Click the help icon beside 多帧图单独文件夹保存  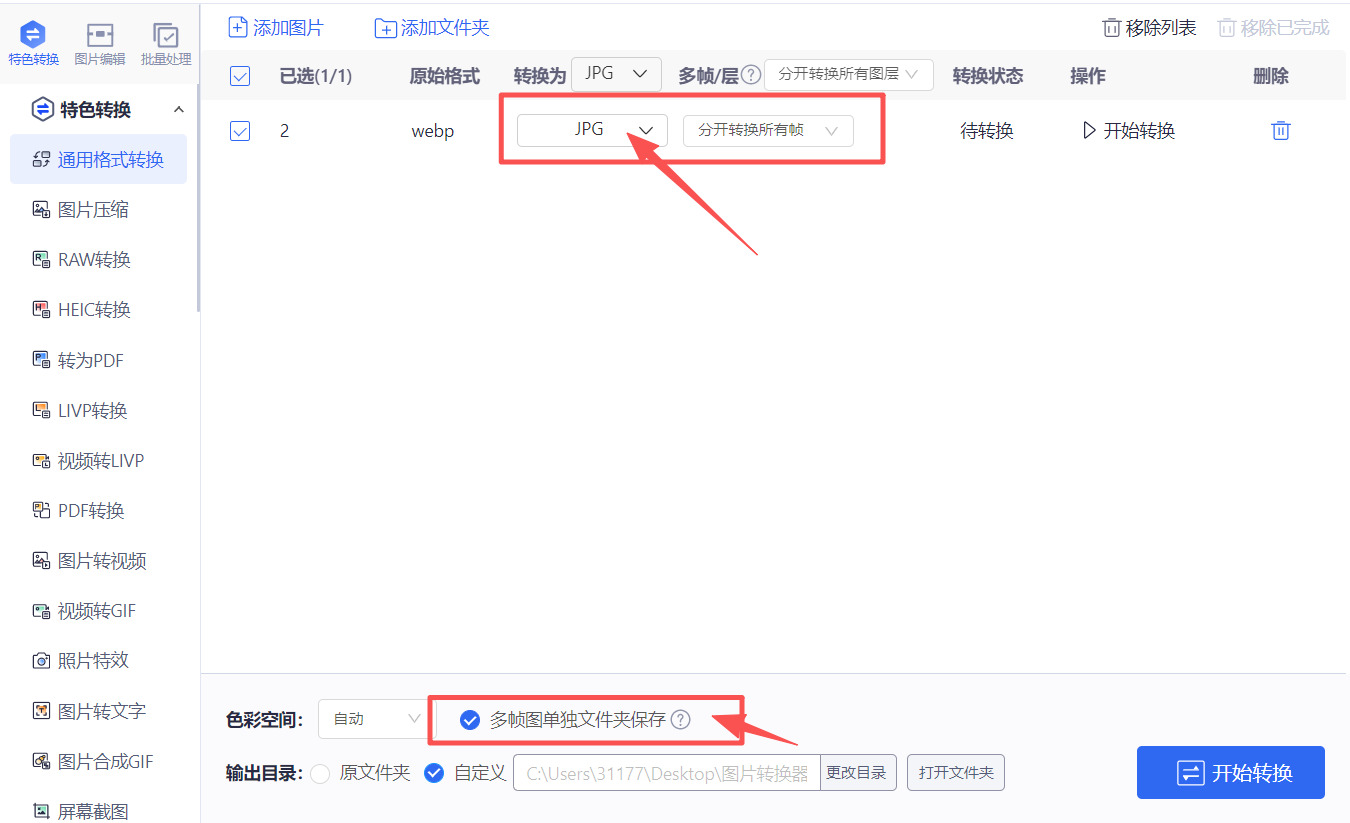[x=680, y=720]
